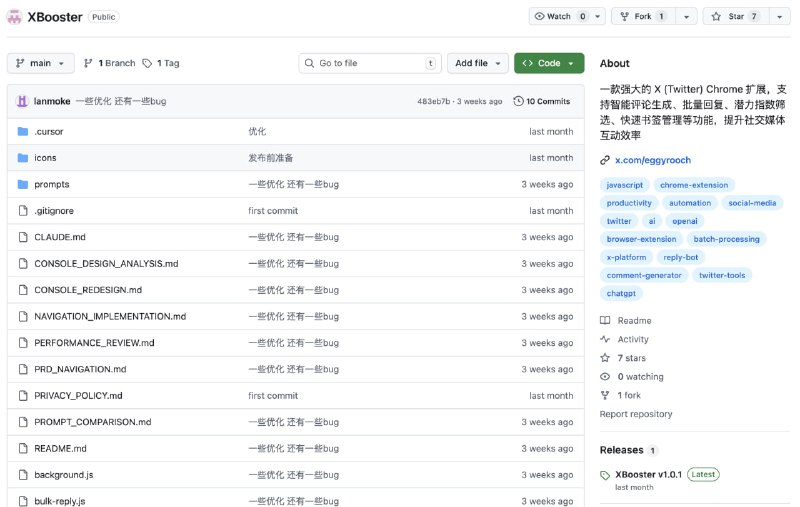
Task: Click the XBooster repository avatar icon
Action: point(14,17)
